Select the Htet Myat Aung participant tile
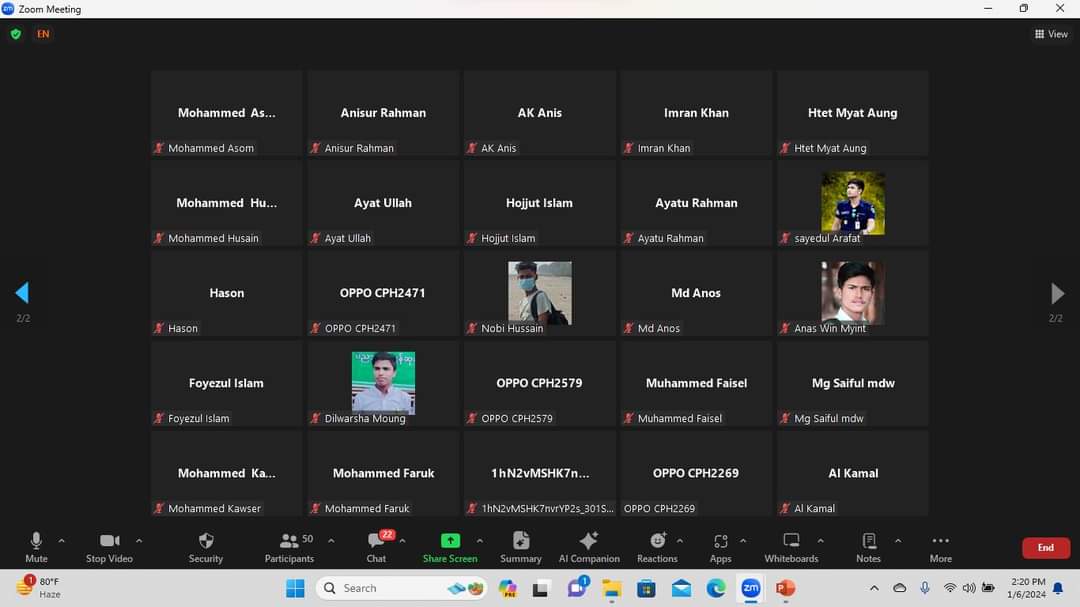1080x607 pixels. (853, 113)
